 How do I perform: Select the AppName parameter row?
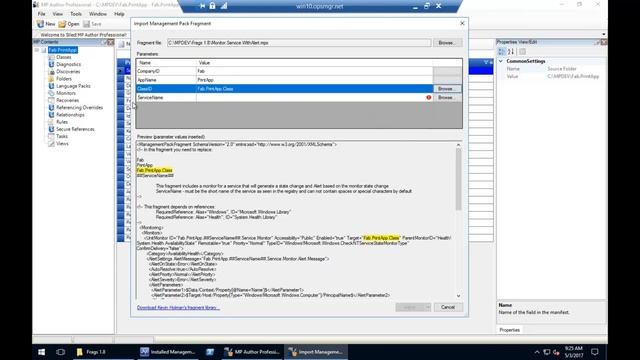click(x=284, y=80)
